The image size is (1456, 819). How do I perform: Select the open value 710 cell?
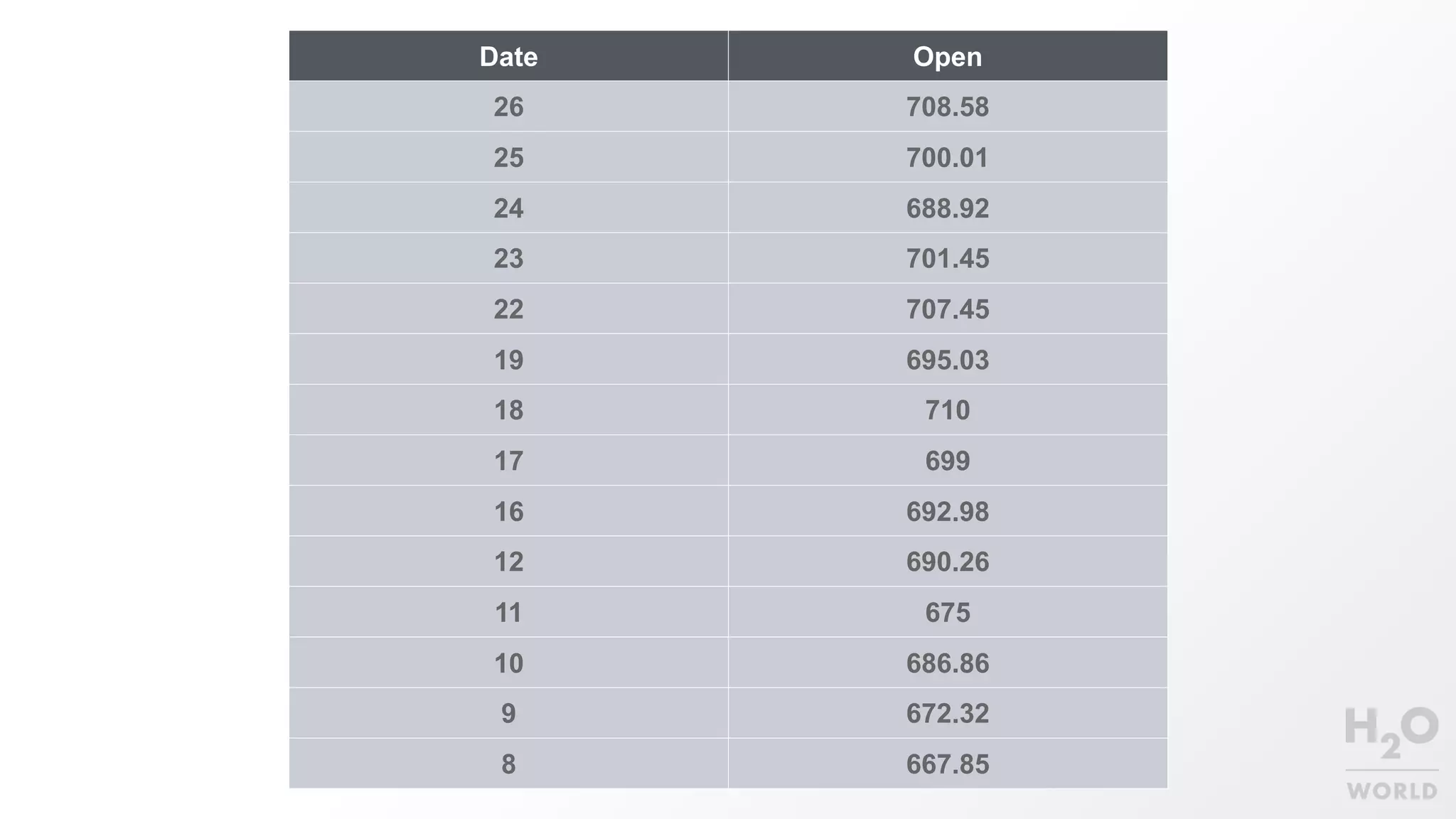[947, 410]
